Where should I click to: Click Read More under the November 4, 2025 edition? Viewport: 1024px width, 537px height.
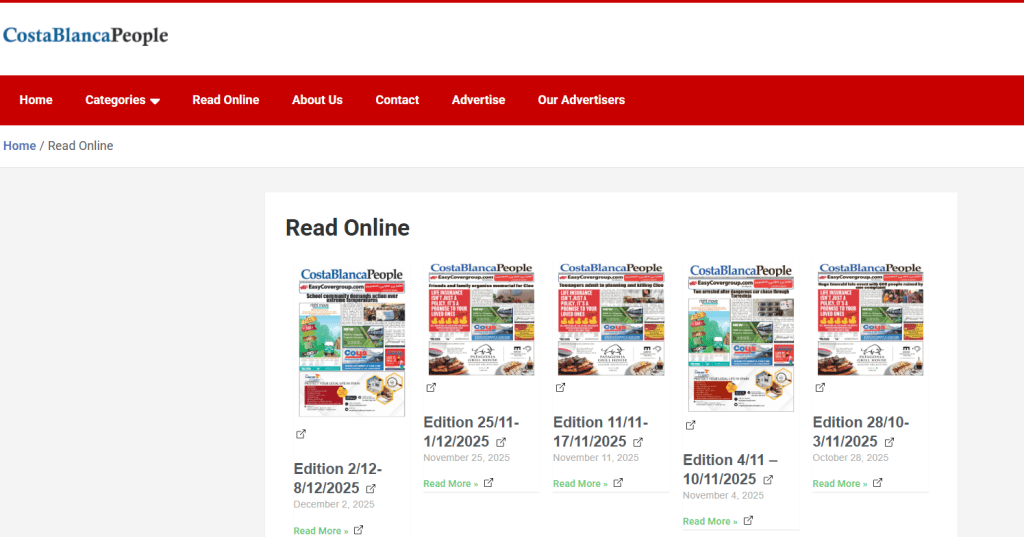[x=710, y=521]
